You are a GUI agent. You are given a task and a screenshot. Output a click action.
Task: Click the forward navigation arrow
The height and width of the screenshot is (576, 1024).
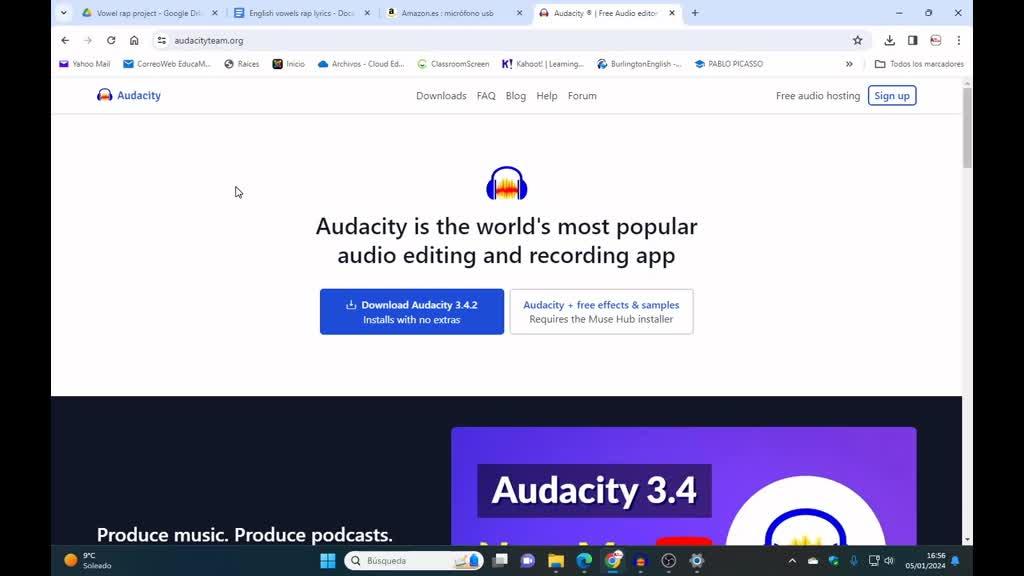[x=88, y=40]
